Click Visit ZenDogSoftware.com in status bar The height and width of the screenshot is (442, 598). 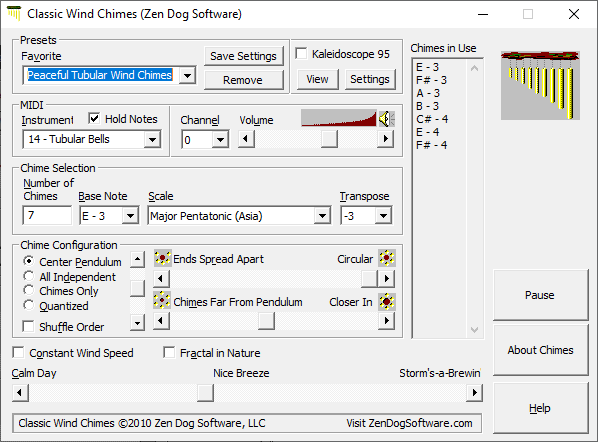(x=409, y=423)
